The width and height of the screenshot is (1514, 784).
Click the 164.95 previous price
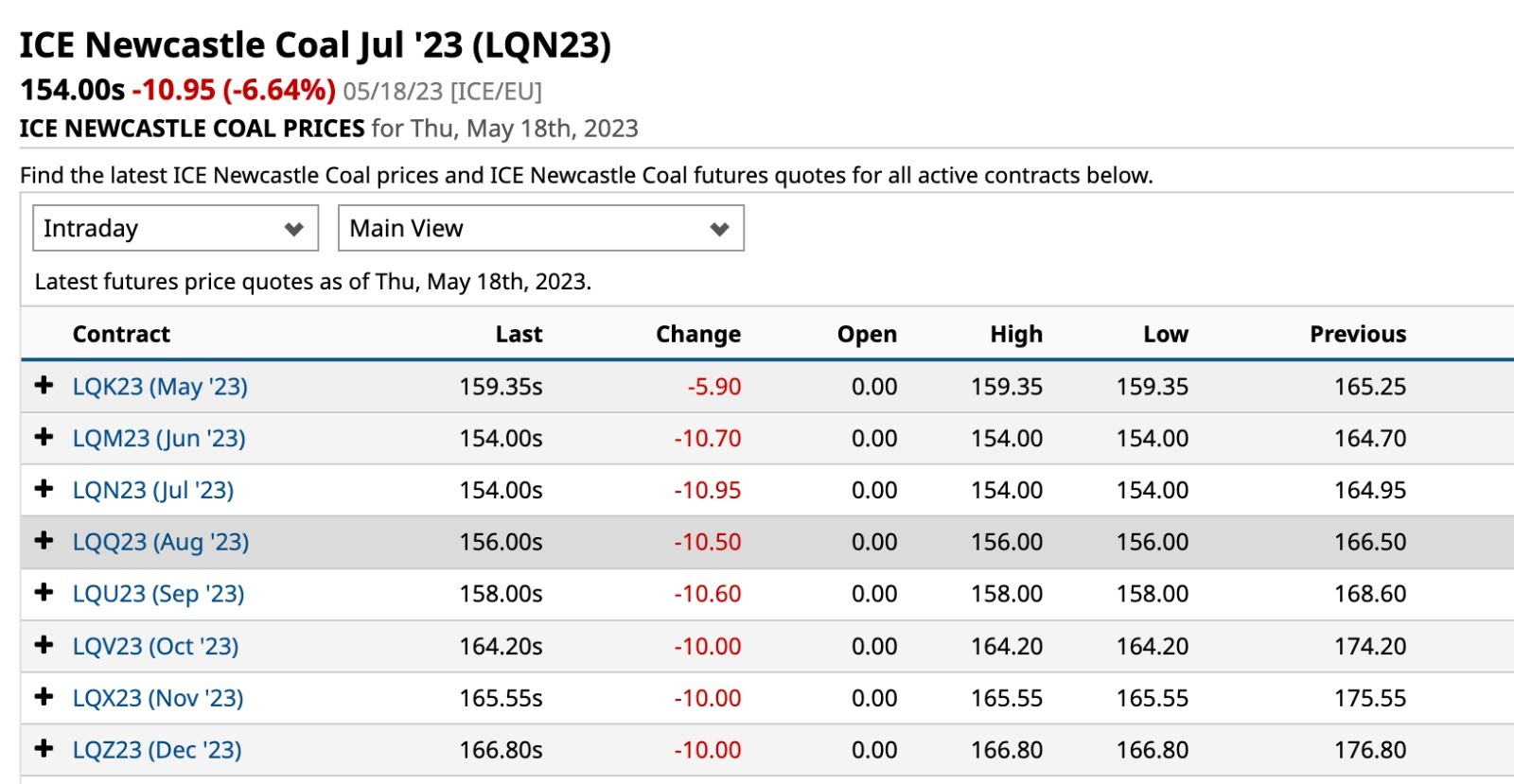1370,491
